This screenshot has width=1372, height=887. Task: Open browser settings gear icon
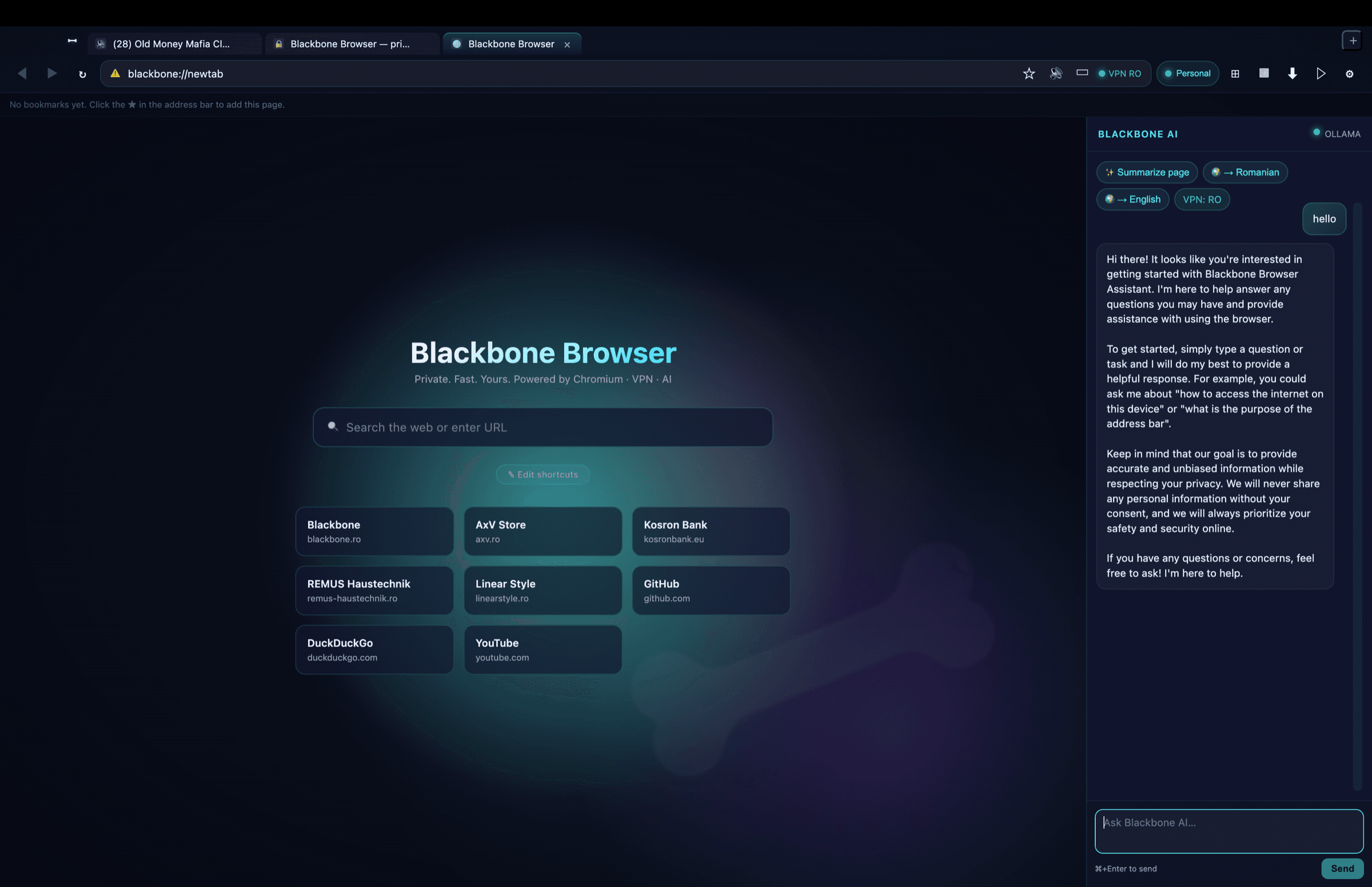pyautogui.click(x=1350, y=74)
